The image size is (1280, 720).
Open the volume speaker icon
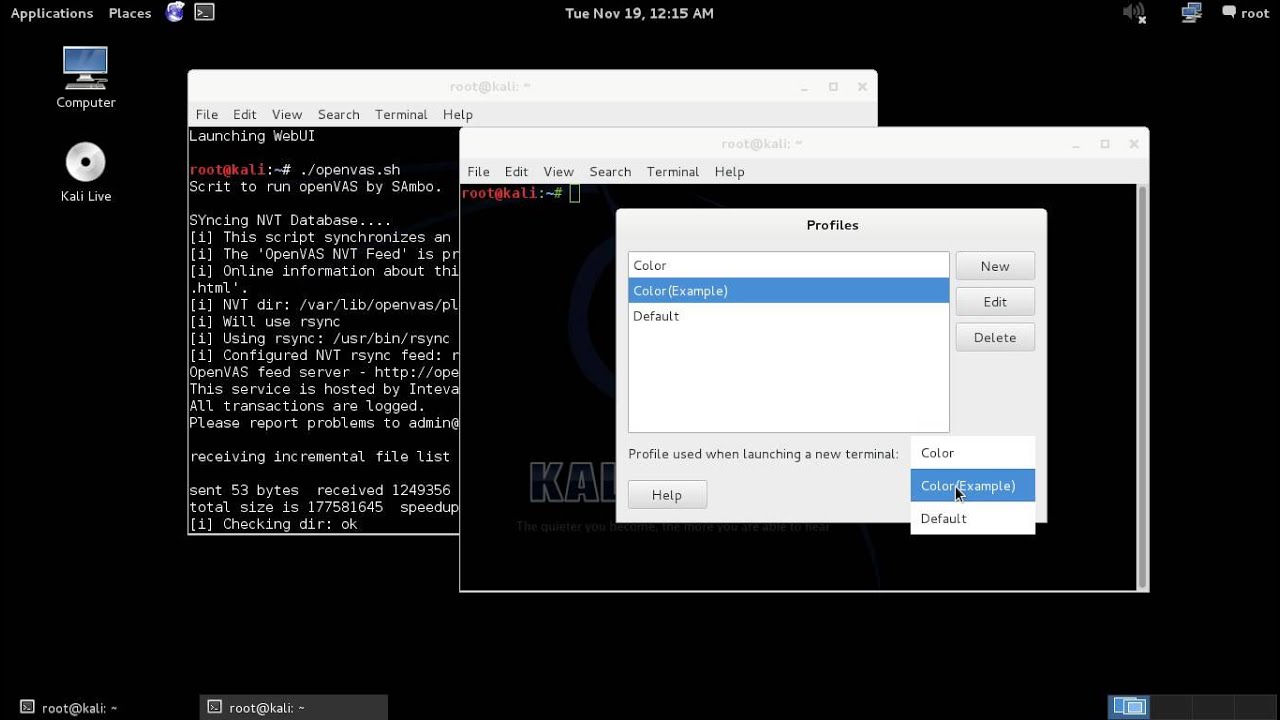[x=1134, y=12]
